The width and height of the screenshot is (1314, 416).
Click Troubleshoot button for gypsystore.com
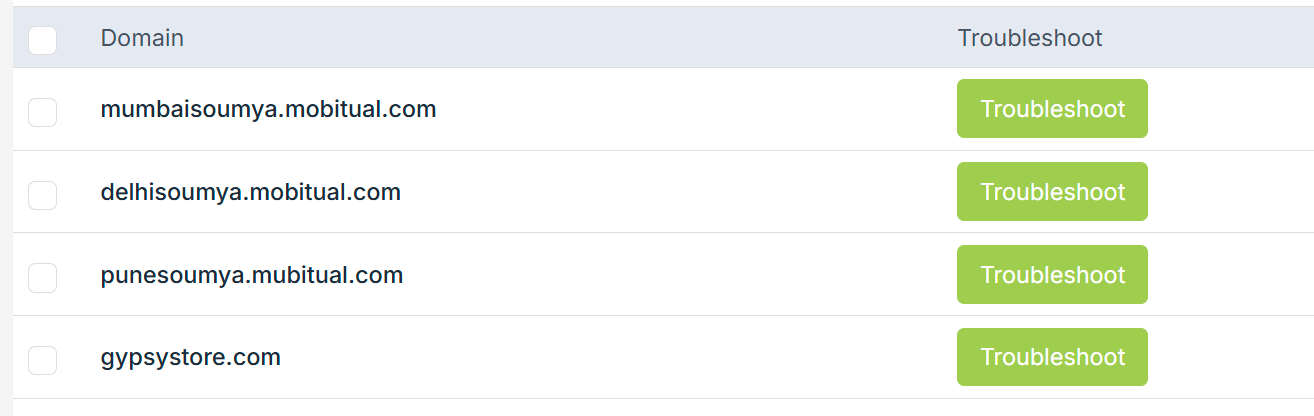tap(1052, 357)
